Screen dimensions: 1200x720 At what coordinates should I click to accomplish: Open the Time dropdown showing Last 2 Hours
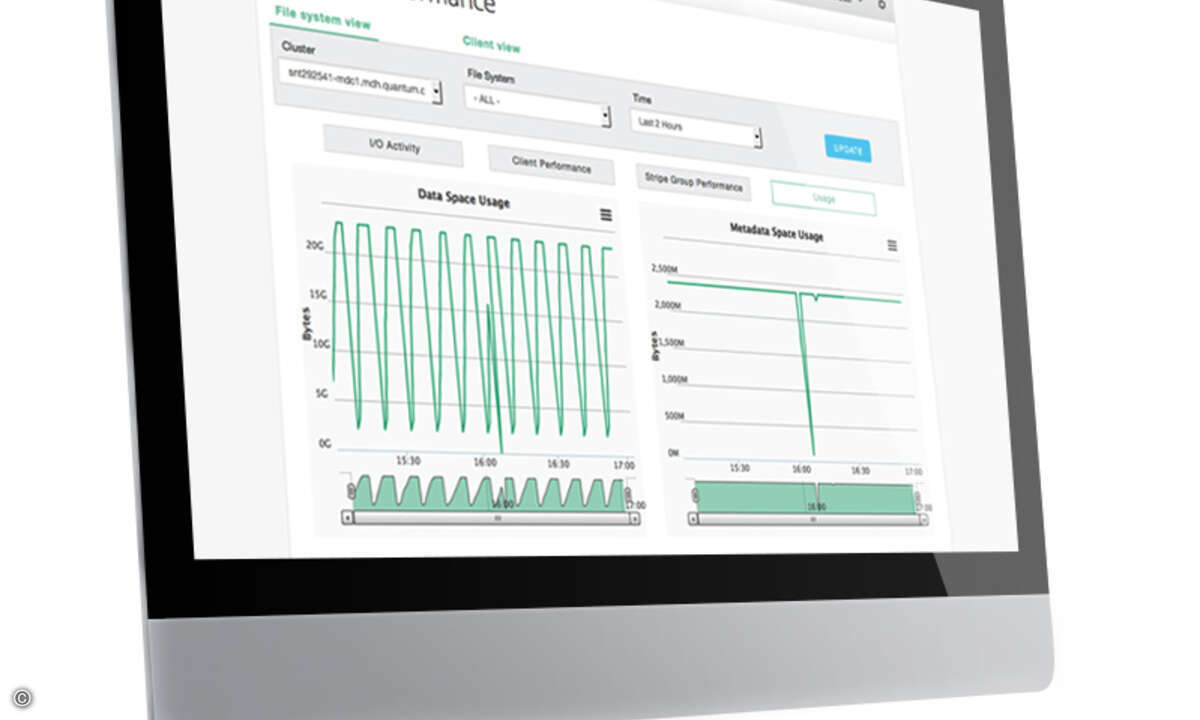pyautogui.click(x=695, y=129)
